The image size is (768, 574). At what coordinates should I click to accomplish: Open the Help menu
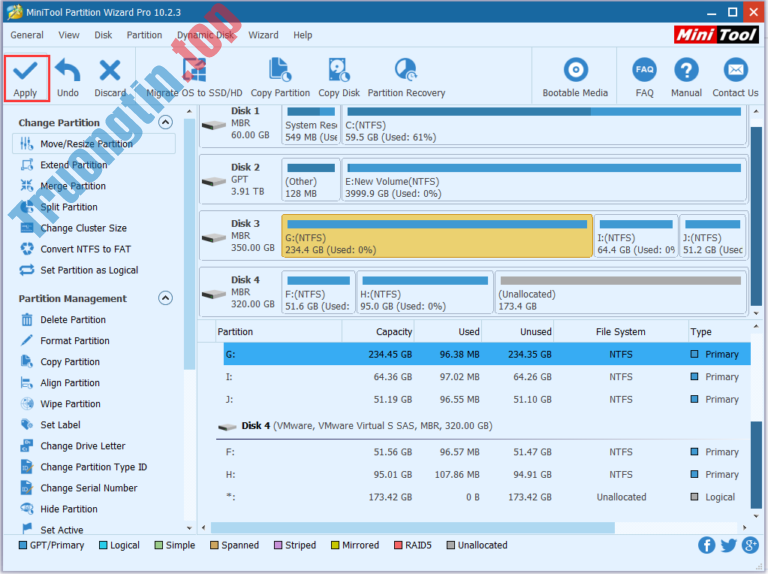click(x=303, y=35)
